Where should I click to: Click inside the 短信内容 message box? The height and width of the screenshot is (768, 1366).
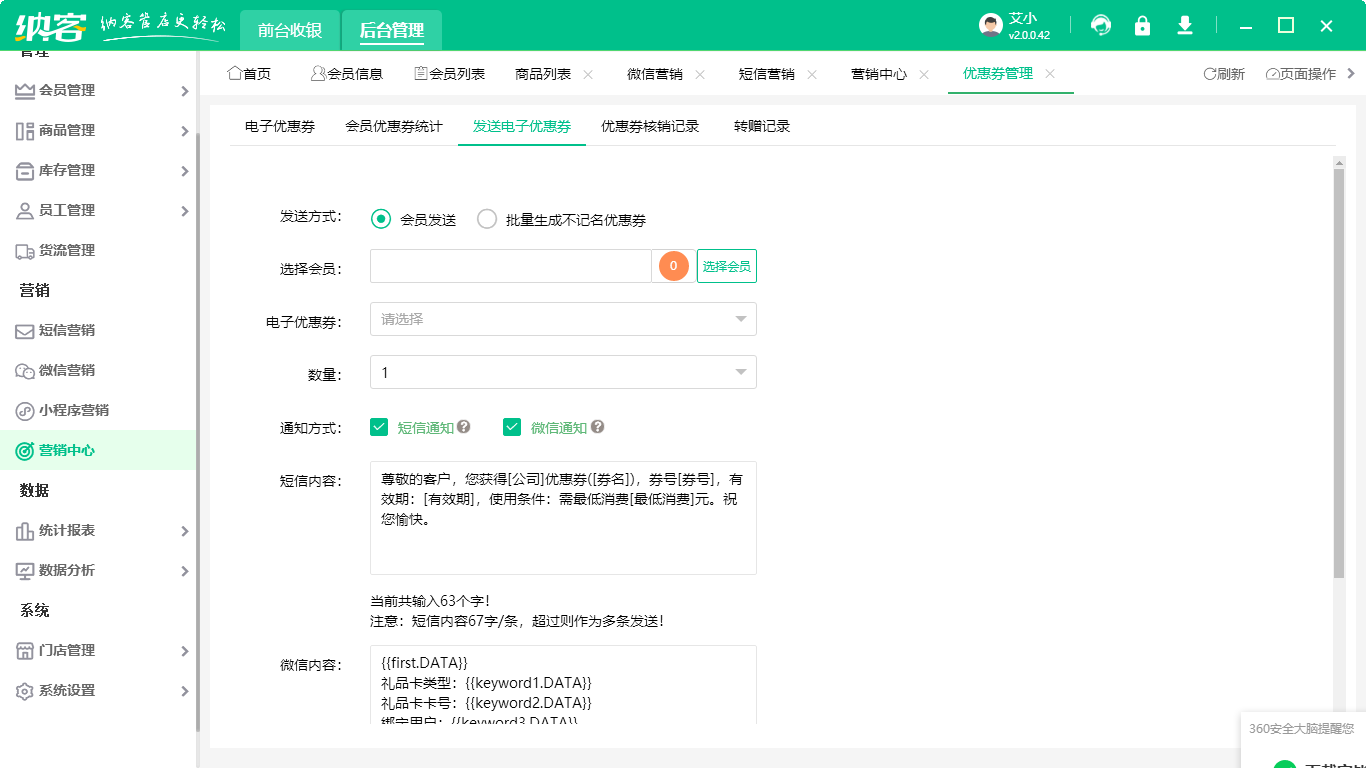(x=562, y=517)
